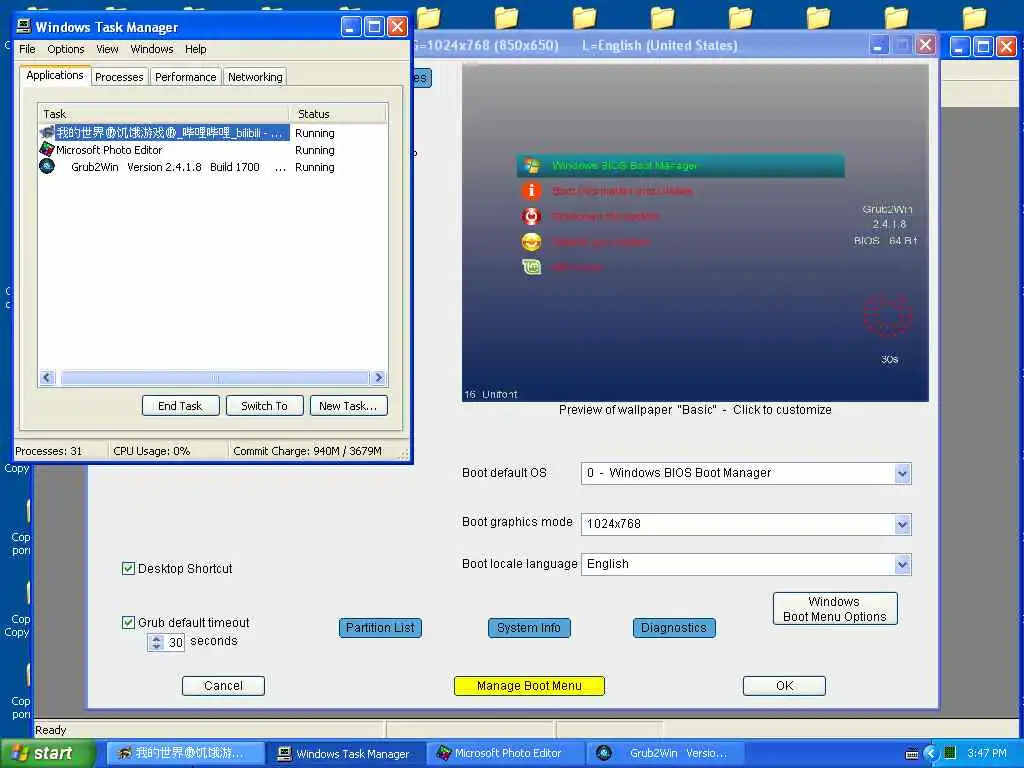The width and height of the screenshot is (1024, 768).
Task: Click the timeout seconds spinner arrows
Action: pos(156,643)
